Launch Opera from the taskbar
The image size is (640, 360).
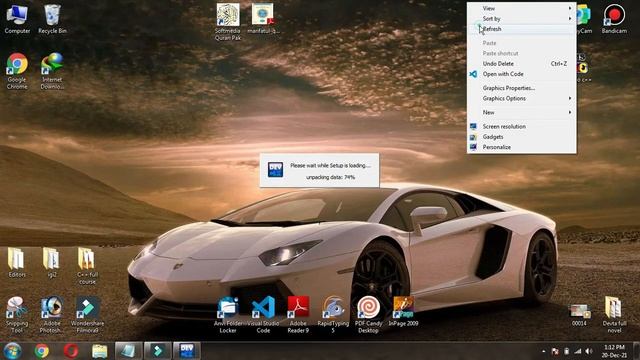70,351
